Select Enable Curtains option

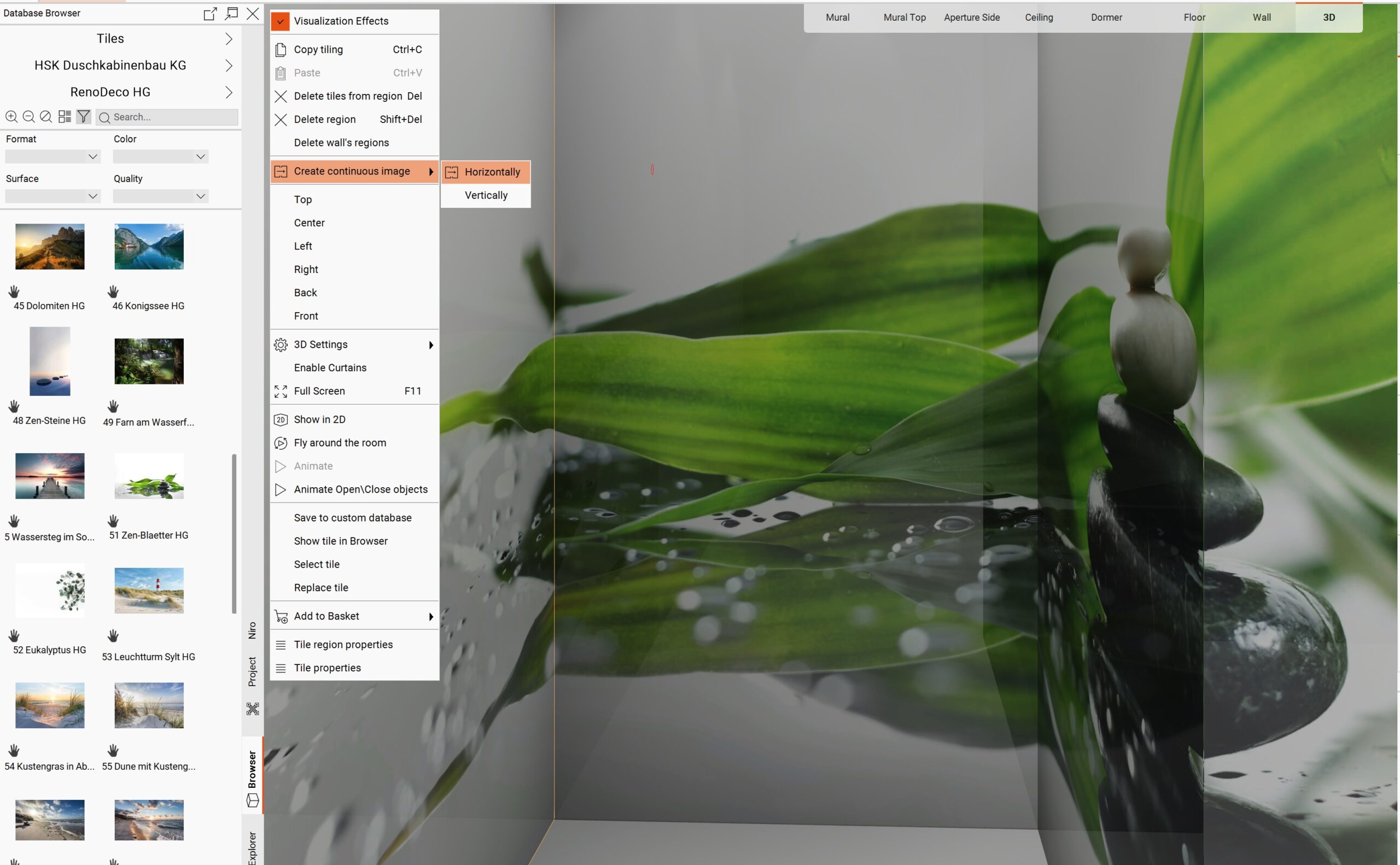tap(330, 368)
